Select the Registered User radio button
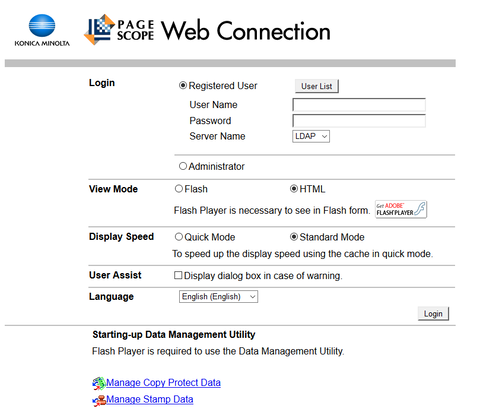The image size is (480, 418). pos(183,85)
